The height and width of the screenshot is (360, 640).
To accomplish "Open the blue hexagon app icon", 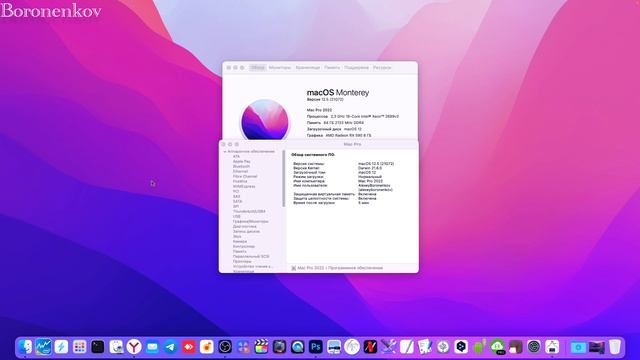I will [x=461, y=347].
